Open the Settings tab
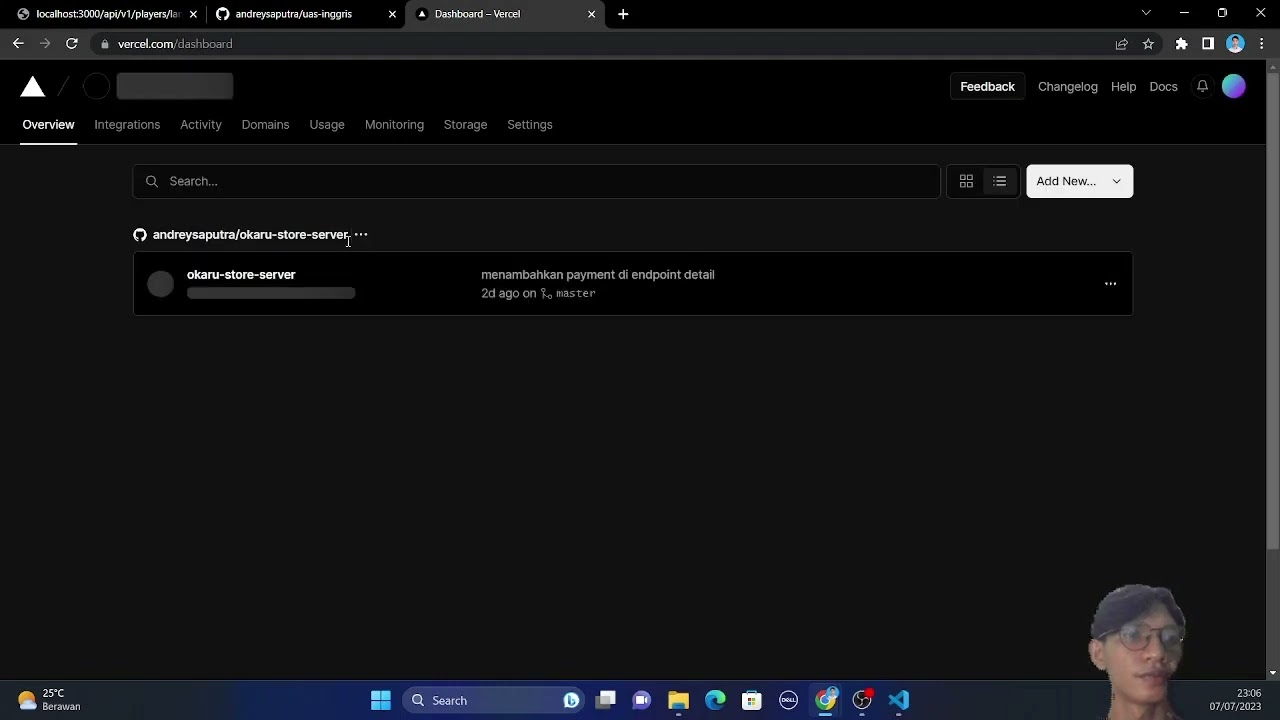Viewport: 1280px width, 720px height. [x=530, y=125]
